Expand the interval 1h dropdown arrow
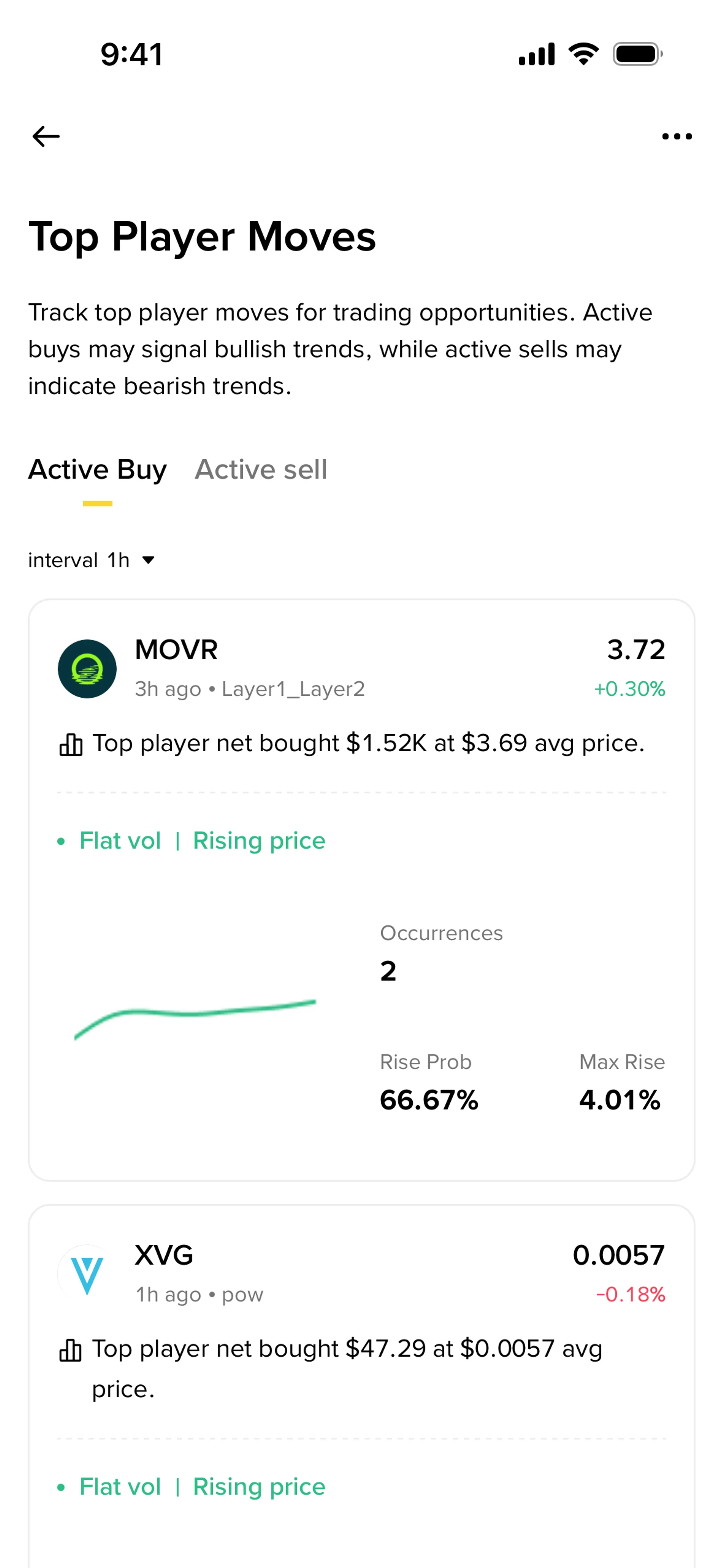The height and width of the screenshot is (1568, 723). (148, 560)
